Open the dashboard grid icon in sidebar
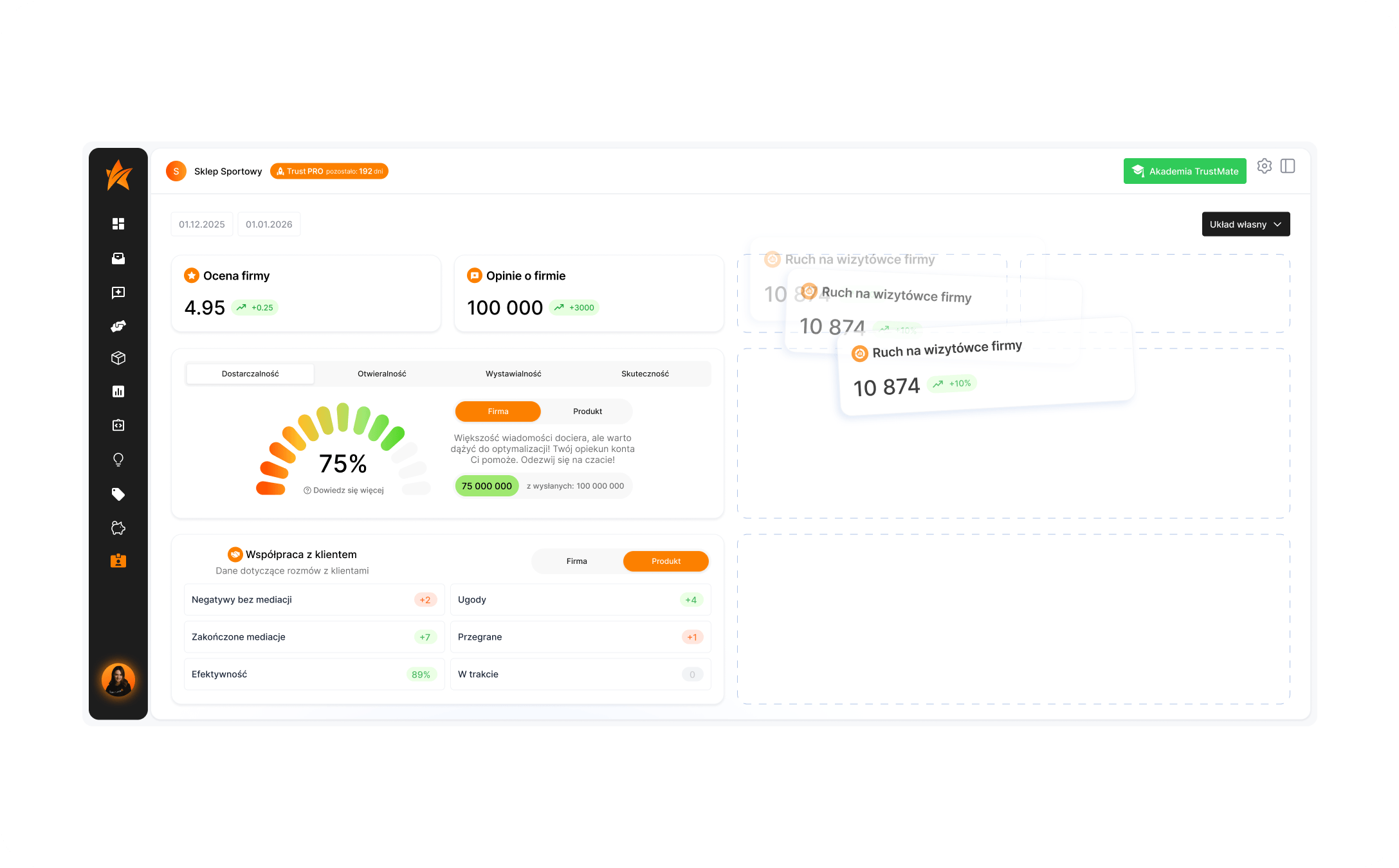1399x868 pixels. tap(118, 224)
